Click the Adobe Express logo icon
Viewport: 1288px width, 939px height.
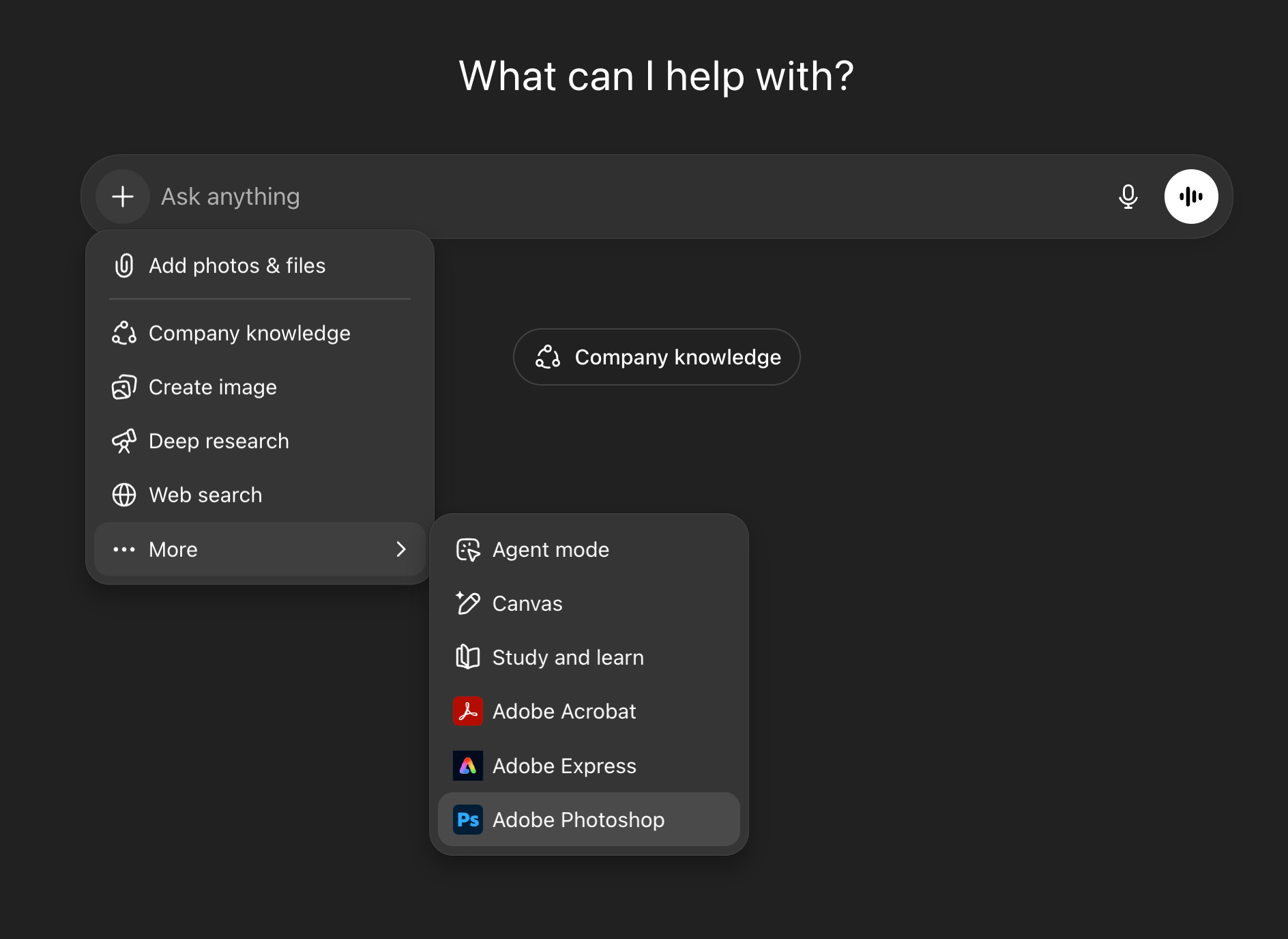(468, 766)
